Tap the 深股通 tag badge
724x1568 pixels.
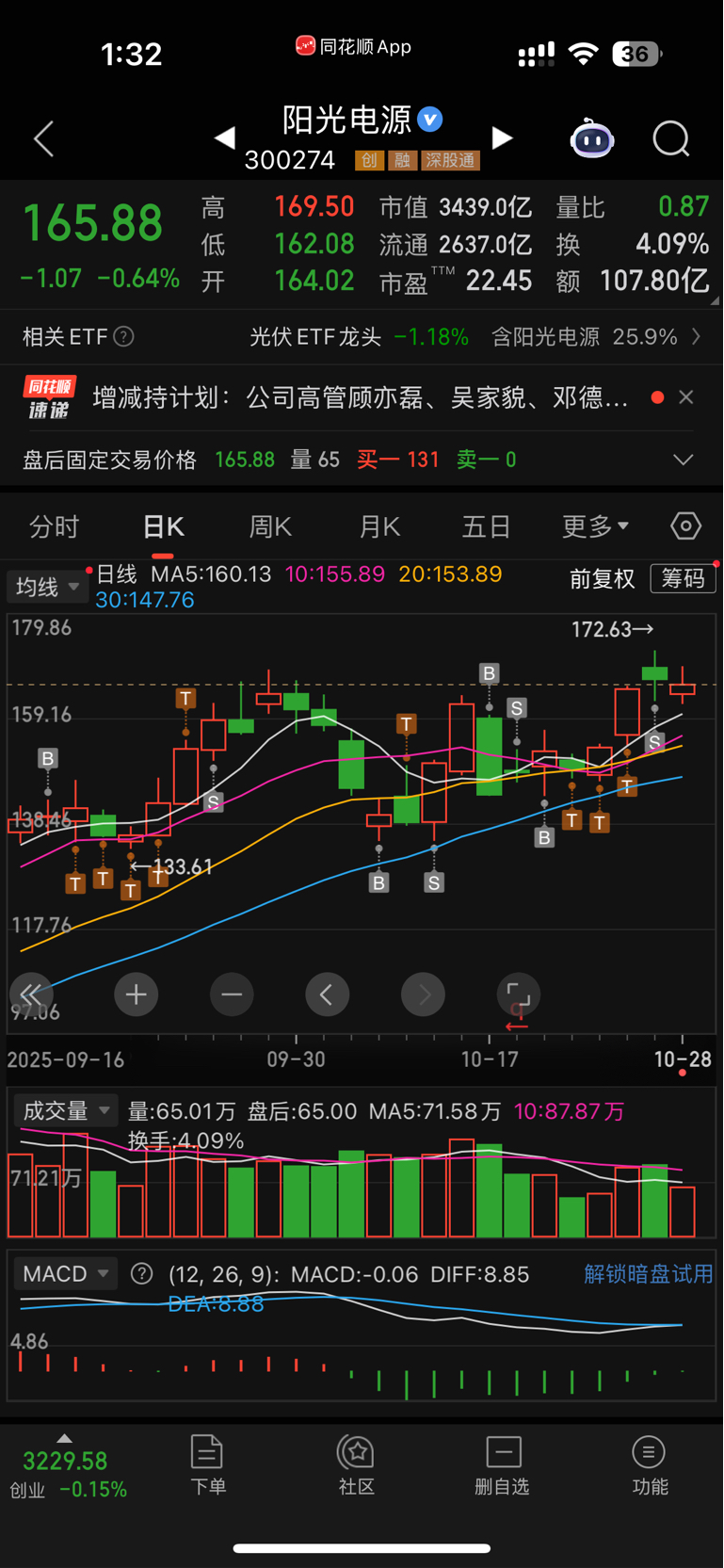(x=451, y=161)
